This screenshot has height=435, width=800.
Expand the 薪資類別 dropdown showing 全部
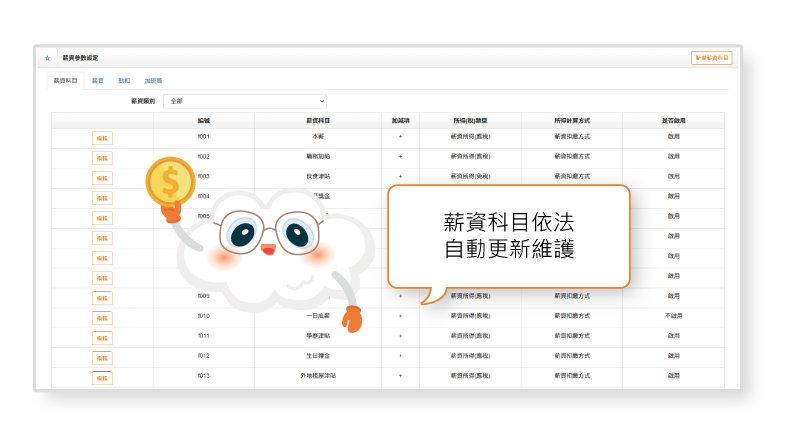245,101
